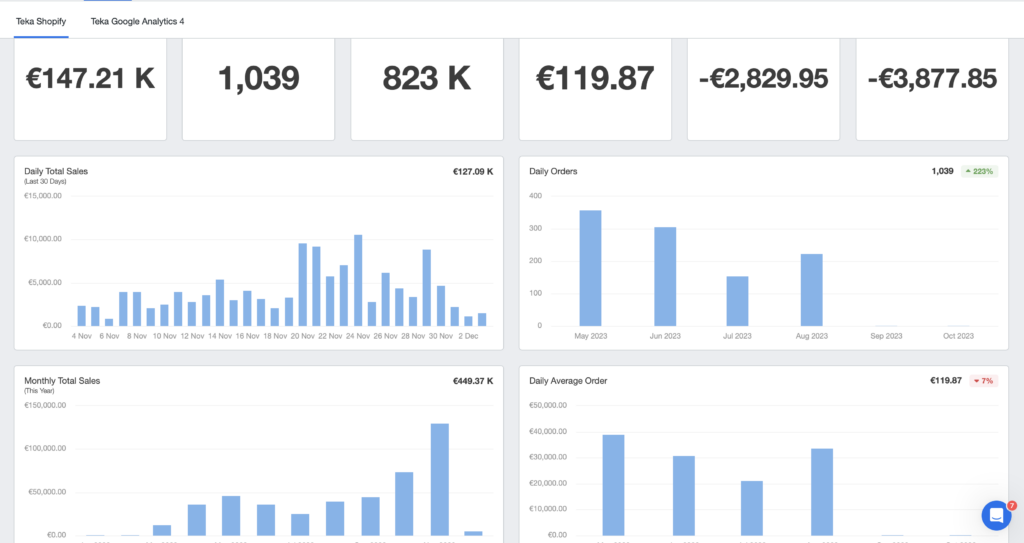This screenshot has width=1024, height=543.
Task: Click the May 2023 bar in Daily Orders
Action: pyautogui.click(x=590, y=268)
